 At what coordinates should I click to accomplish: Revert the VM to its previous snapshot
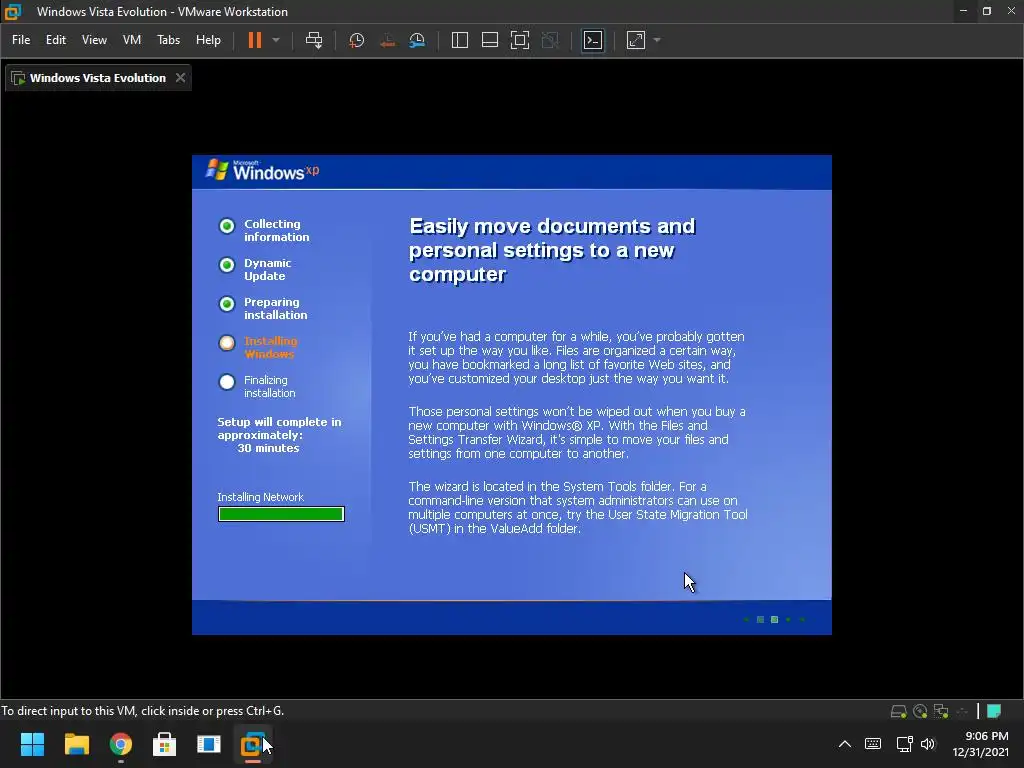pos(387,40)
